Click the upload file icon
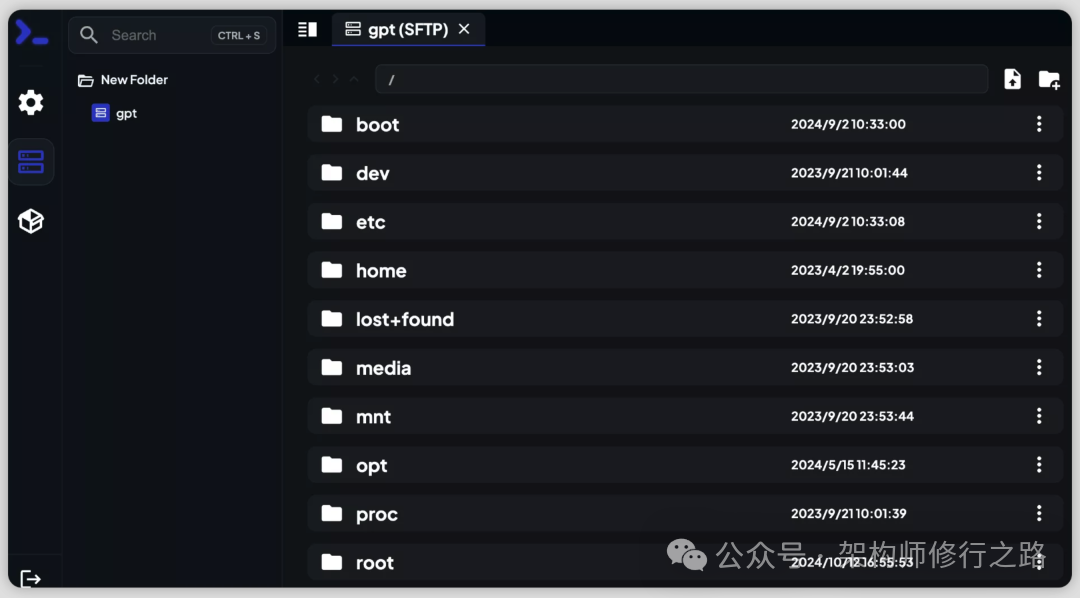The image size is (1080, 598). tap(1012, 80)
